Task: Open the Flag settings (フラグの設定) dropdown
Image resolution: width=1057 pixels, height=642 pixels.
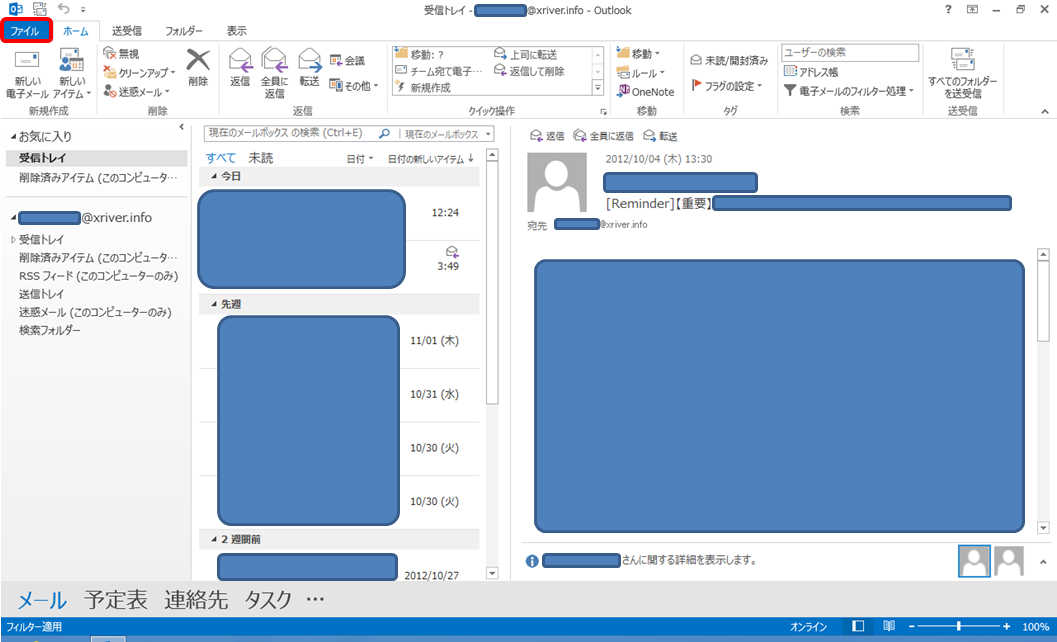Action: pyautogui.click(x=727, y=86)
